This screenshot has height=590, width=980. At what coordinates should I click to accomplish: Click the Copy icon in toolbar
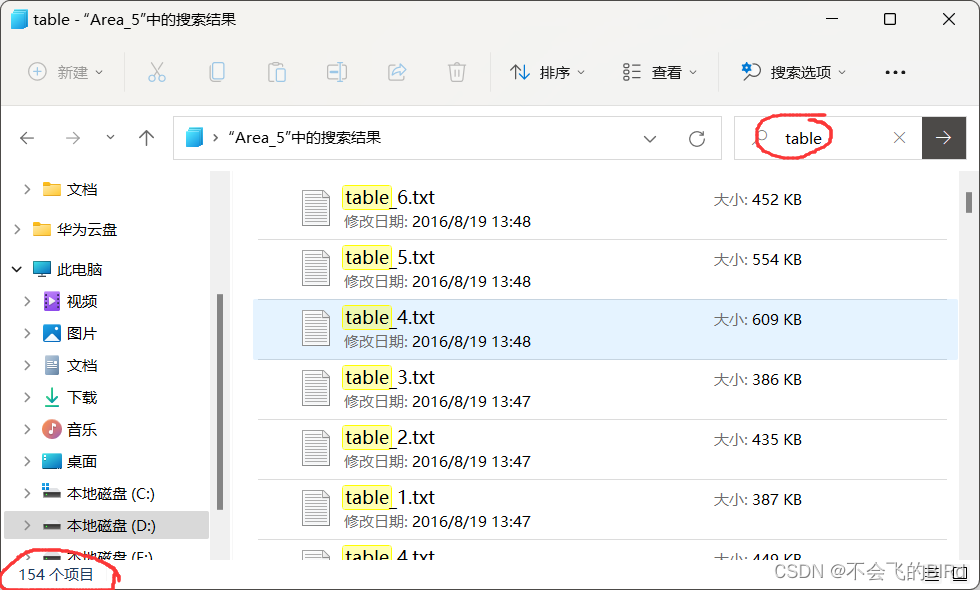pos(217,72)
